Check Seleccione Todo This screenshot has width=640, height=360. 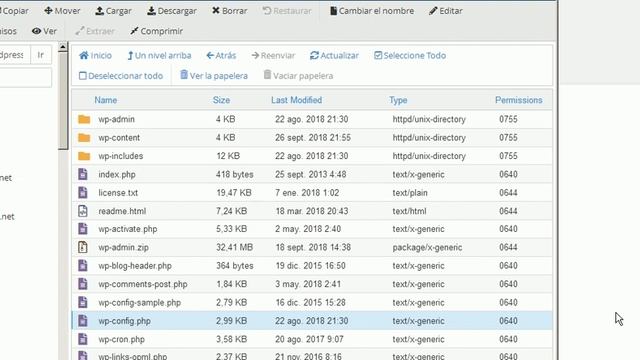click(410, 56)
